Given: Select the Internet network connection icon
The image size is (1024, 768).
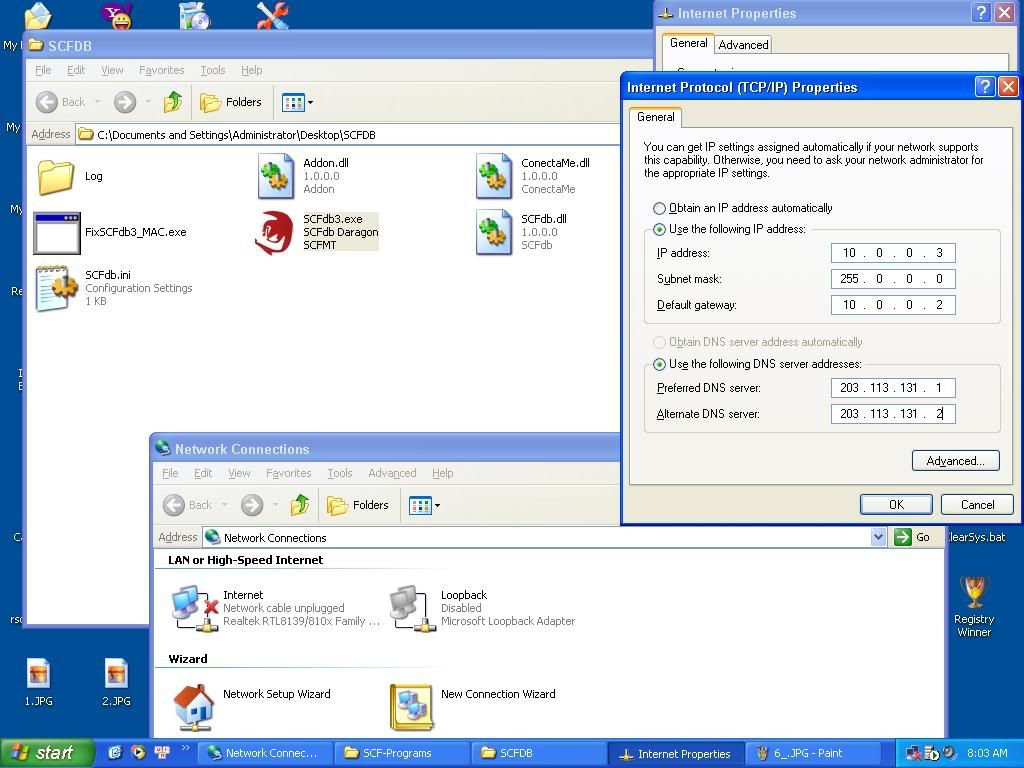Looking at the screenshot, I should 195,609.
